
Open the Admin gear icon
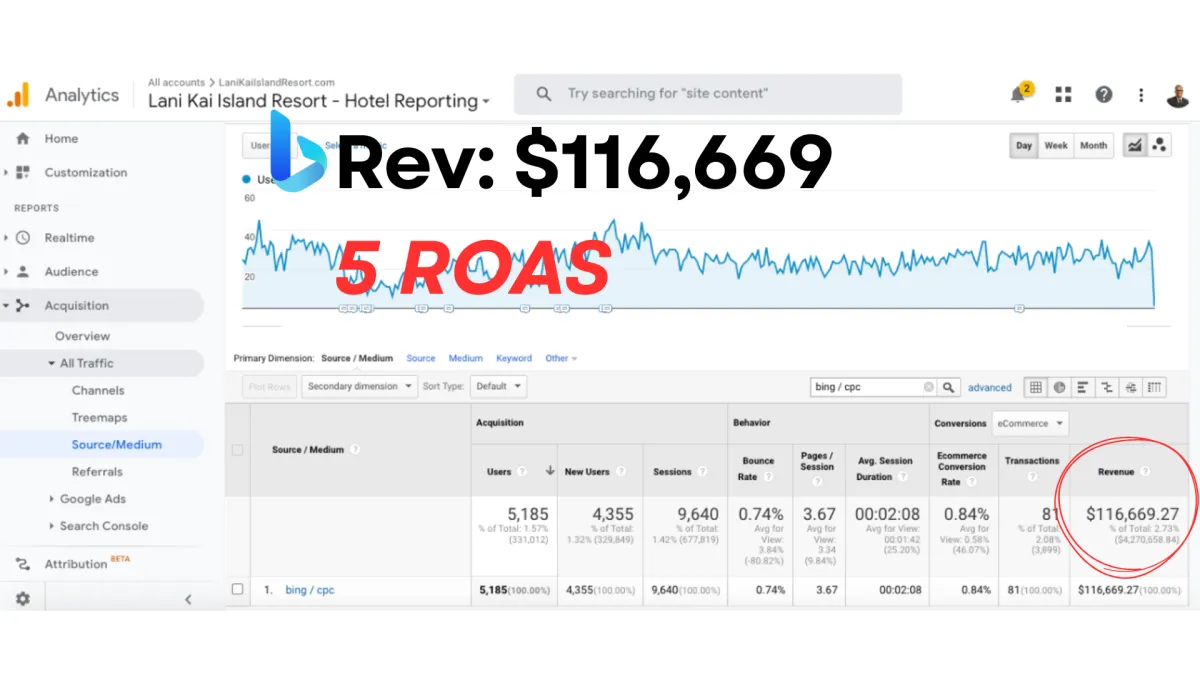pyautogui.click(x=22, y=599)
